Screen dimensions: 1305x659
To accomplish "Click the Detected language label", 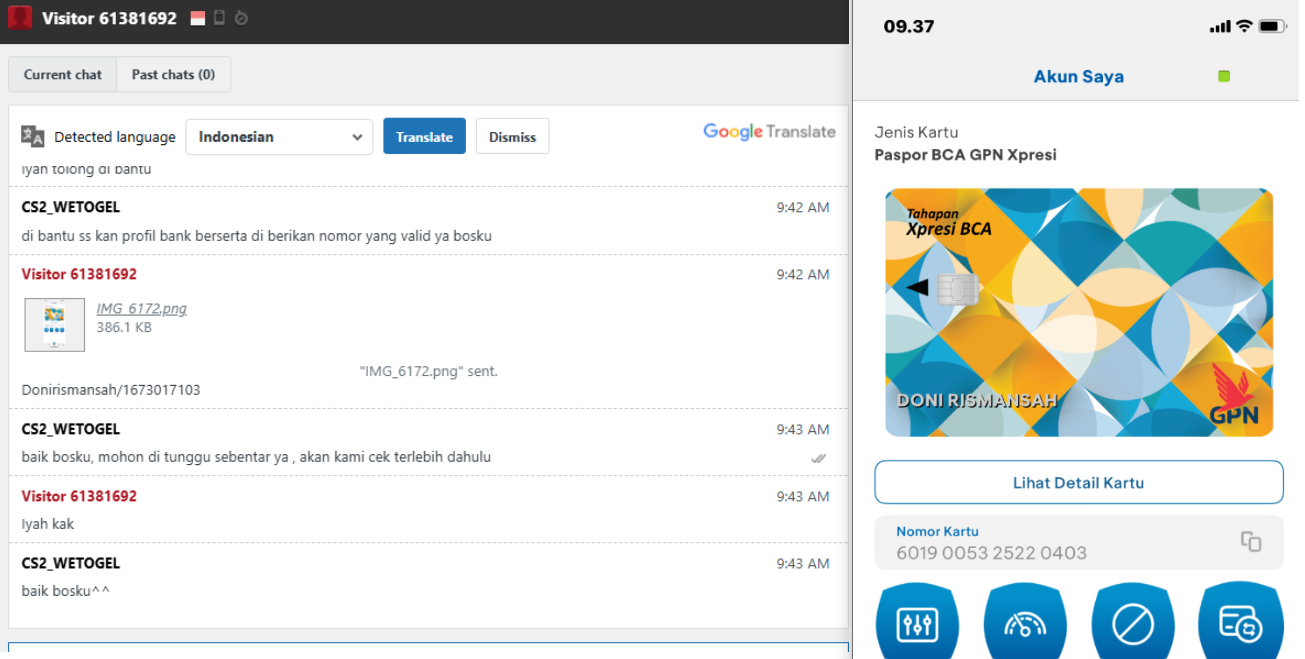I will pyautogui.click(x=115, y=137).
